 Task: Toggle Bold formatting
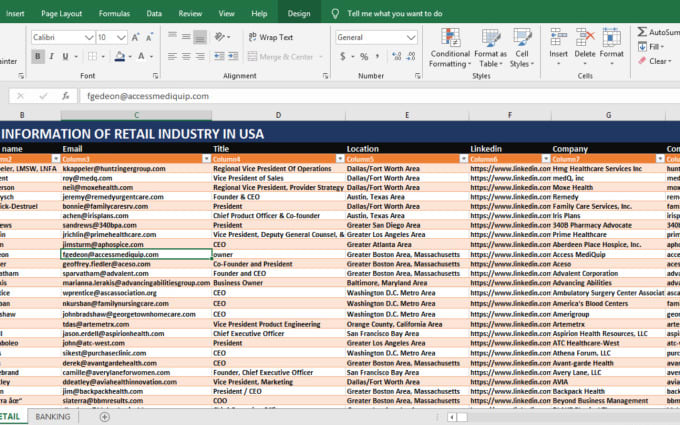38,56
